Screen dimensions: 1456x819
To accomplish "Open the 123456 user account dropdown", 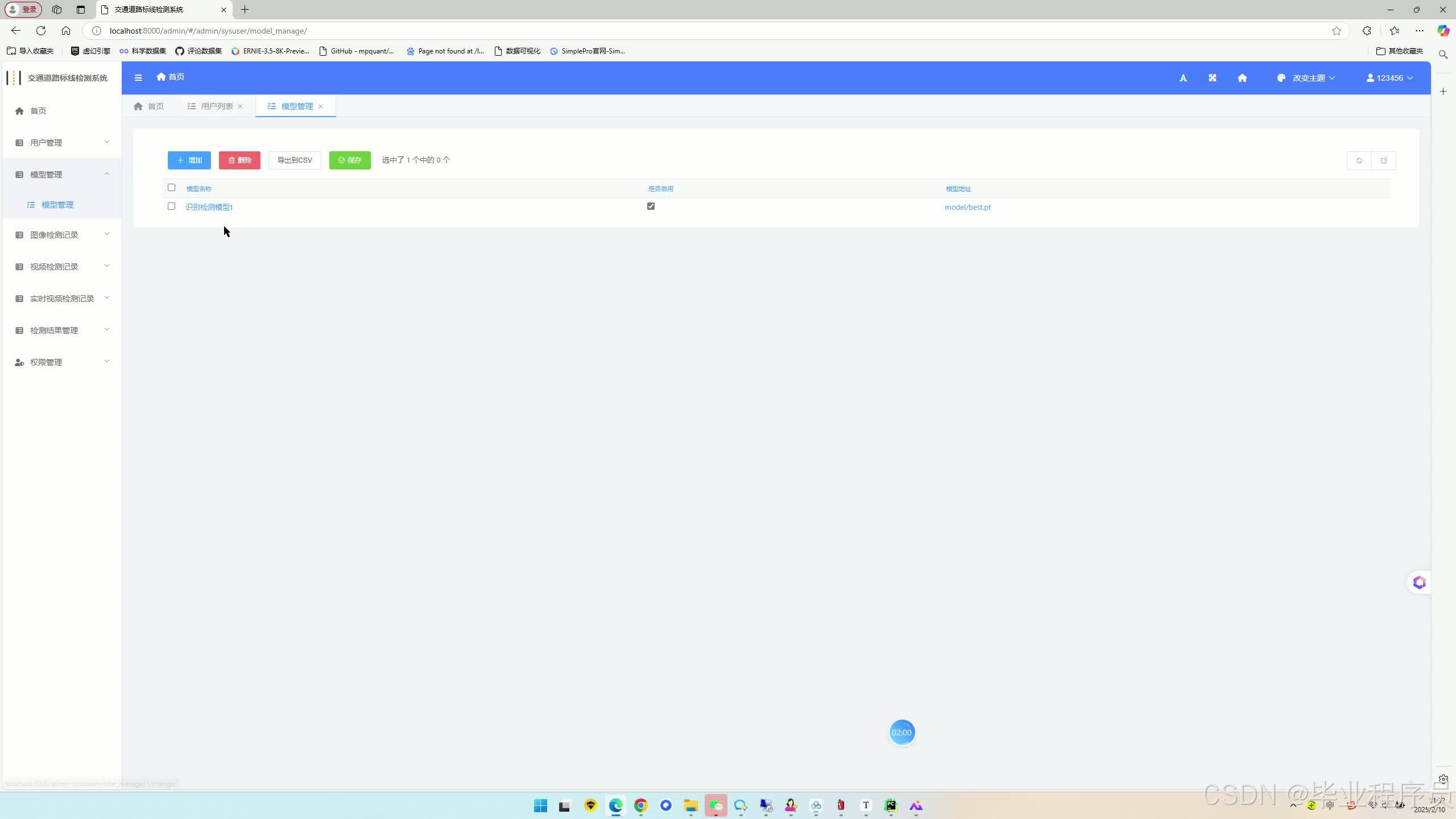I will click(x=1389, y=78).
